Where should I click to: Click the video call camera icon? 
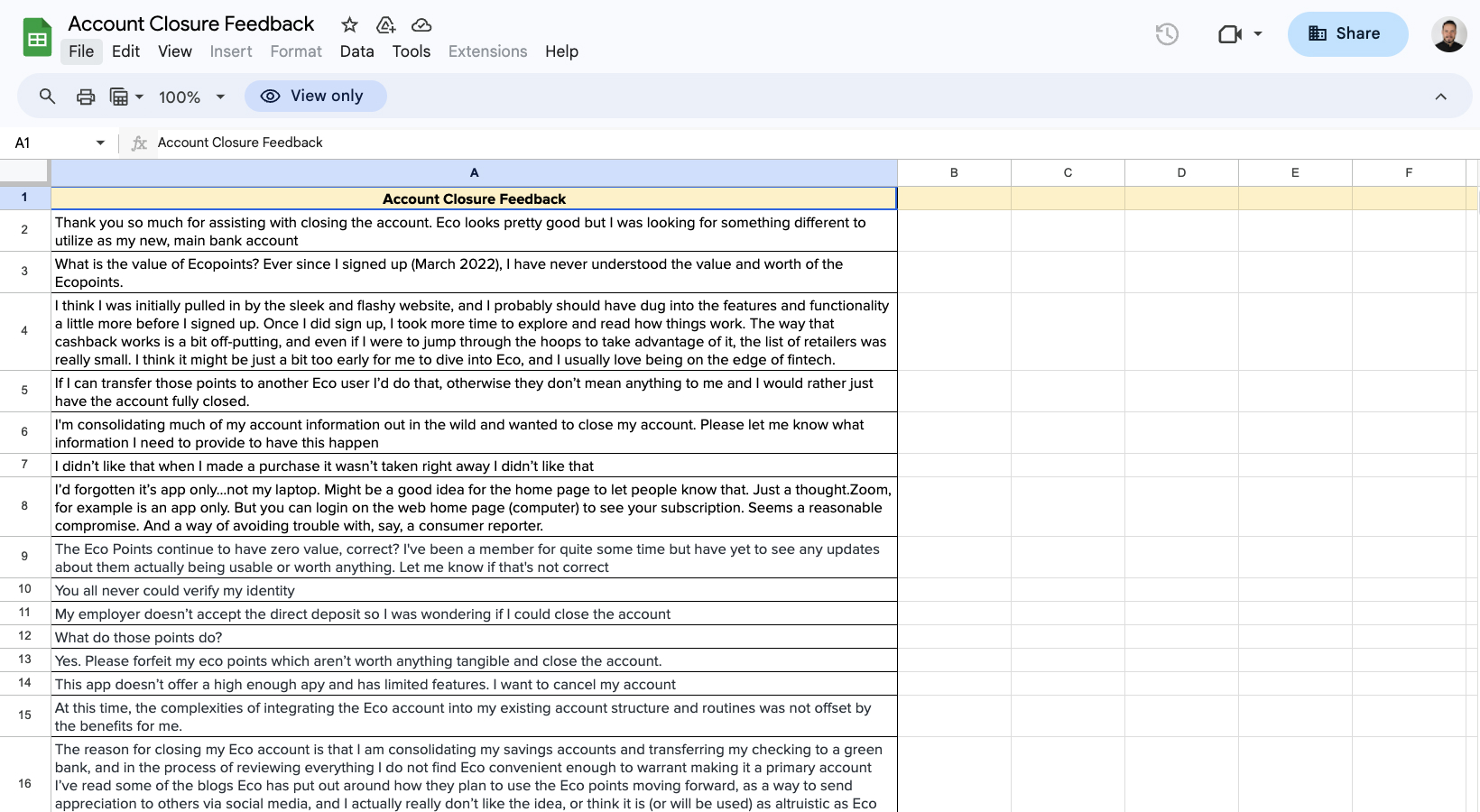pos(1230,34)
